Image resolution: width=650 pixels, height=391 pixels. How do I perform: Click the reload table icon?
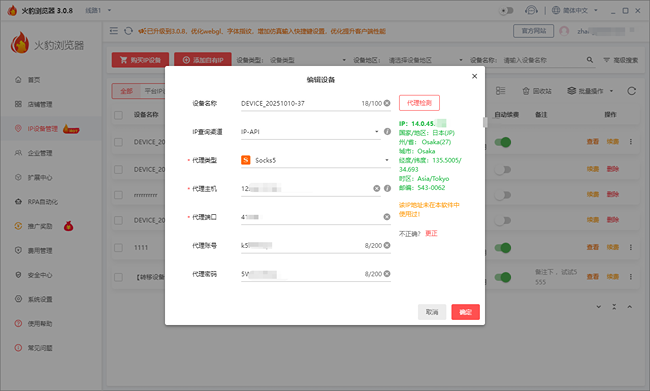(x=631, y=91)
